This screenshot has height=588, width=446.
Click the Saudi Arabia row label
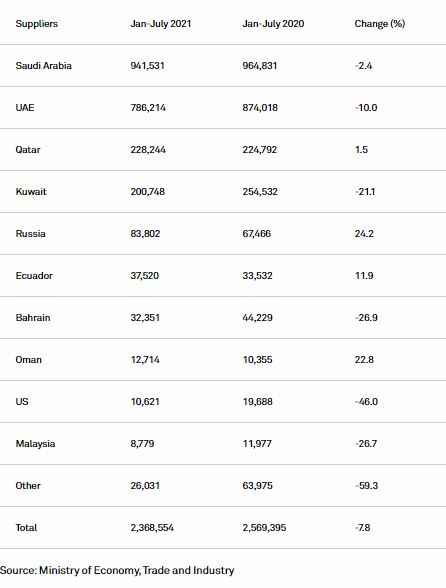(x=44, y=66)
